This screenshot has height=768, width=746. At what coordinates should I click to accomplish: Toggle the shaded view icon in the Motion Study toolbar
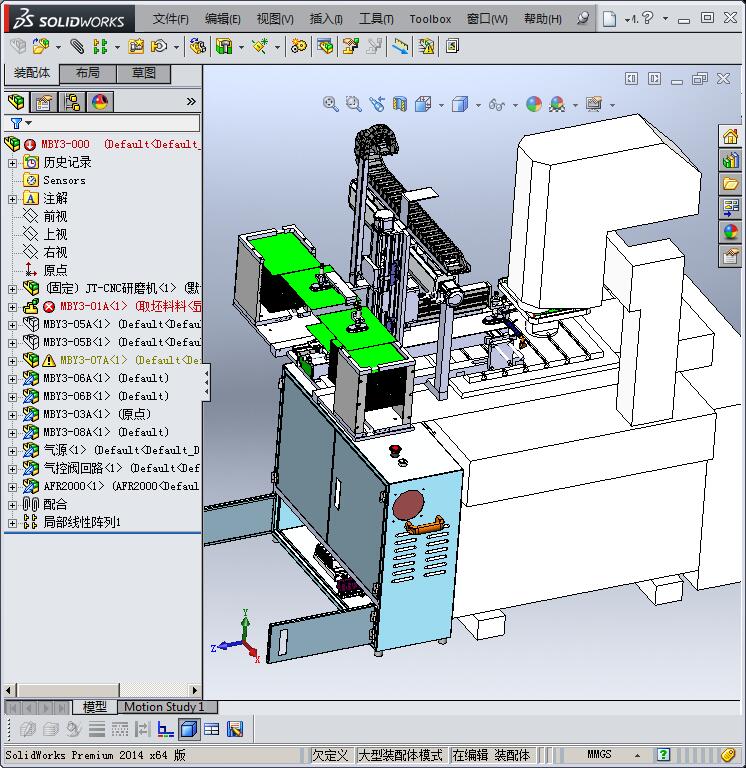click(x=189, y=729)
